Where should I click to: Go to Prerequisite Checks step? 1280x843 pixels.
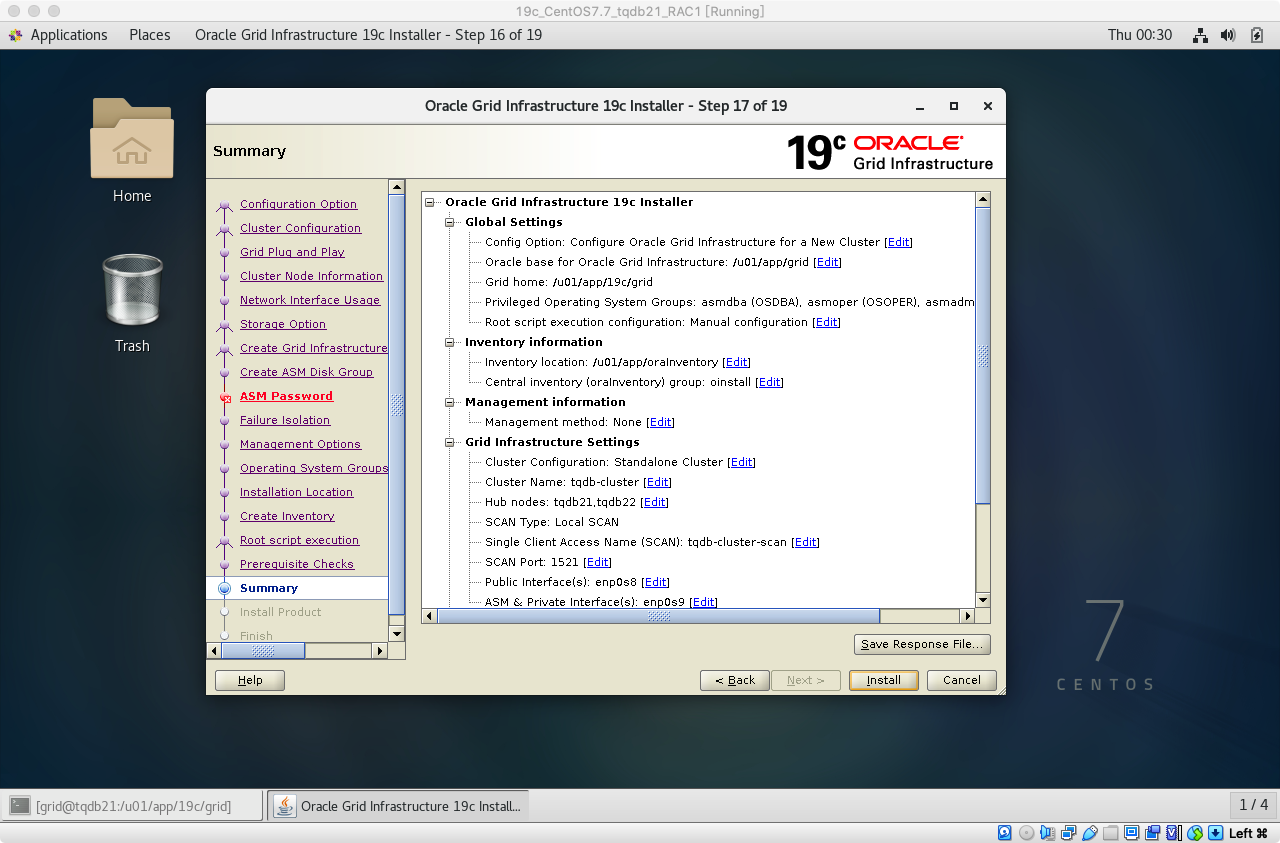click(297, 564)
